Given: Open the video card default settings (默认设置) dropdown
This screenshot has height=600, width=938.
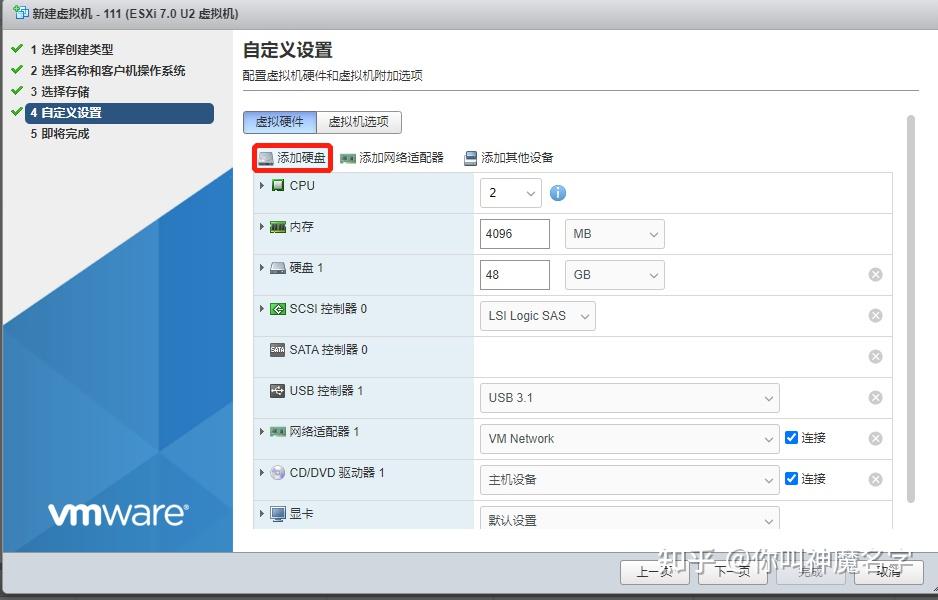Looking at the screenshot, I should tap(630, 518).
